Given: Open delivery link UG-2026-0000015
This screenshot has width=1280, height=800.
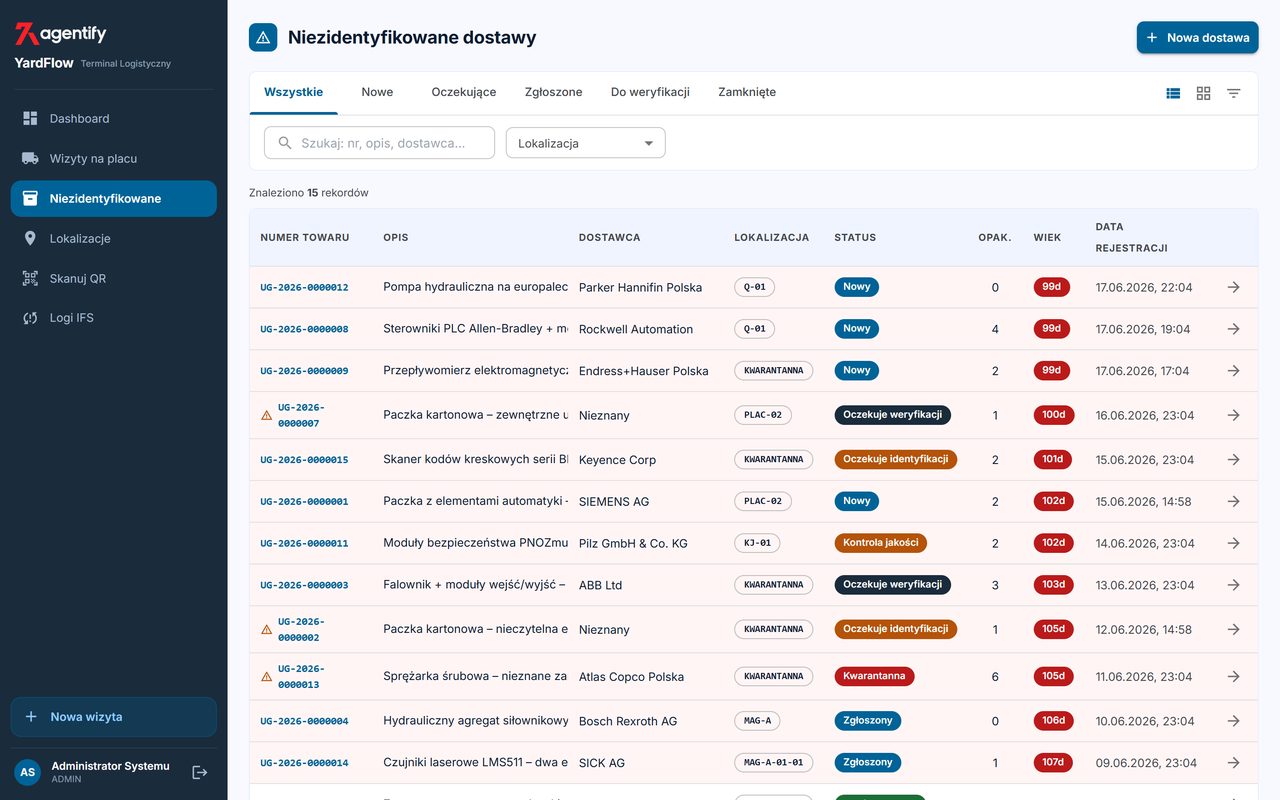Looking at the screenshot, I should [304, 460].
